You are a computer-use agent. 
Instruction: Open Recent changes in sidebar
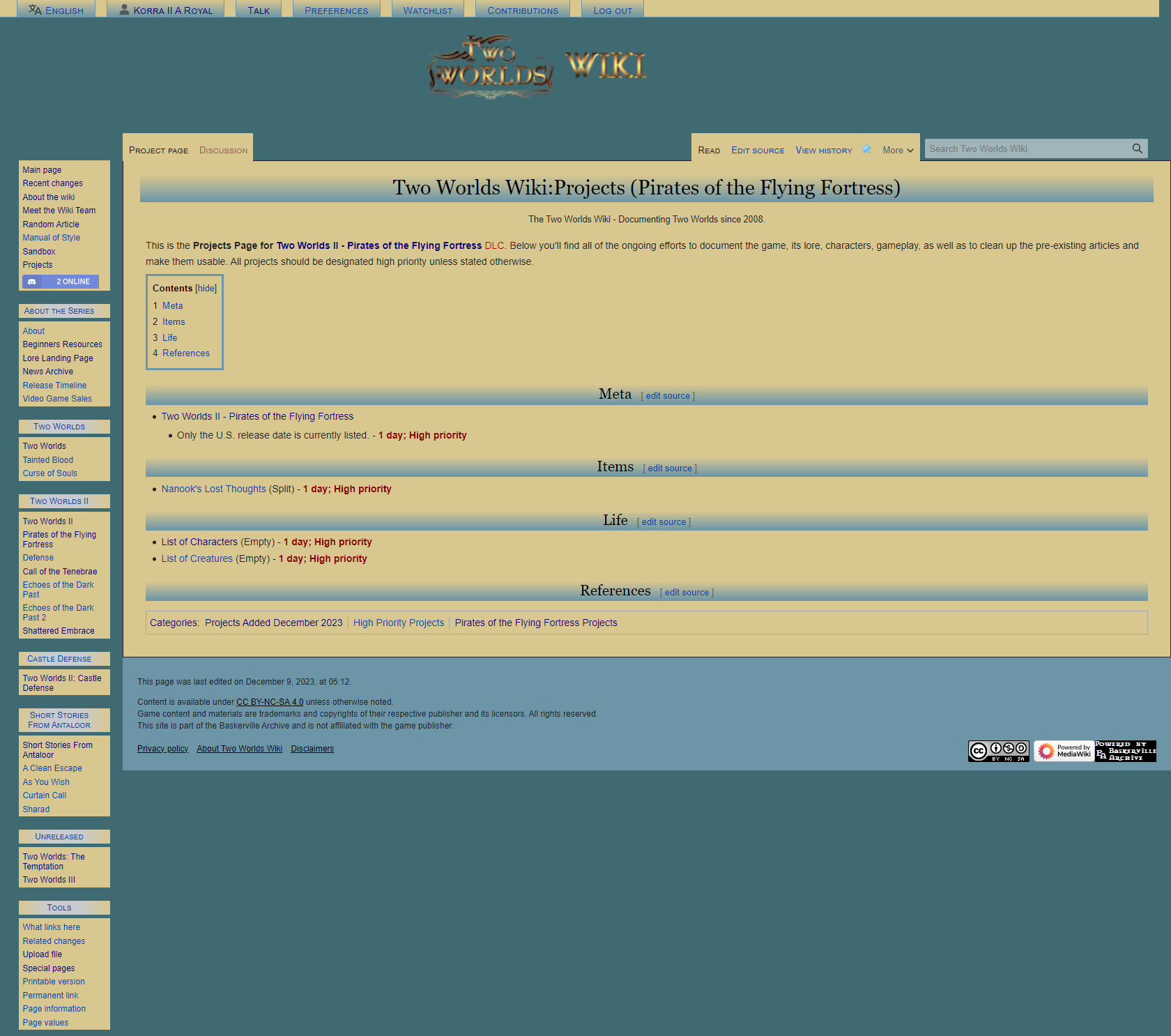pyautogui.click(x=52, y=183)
